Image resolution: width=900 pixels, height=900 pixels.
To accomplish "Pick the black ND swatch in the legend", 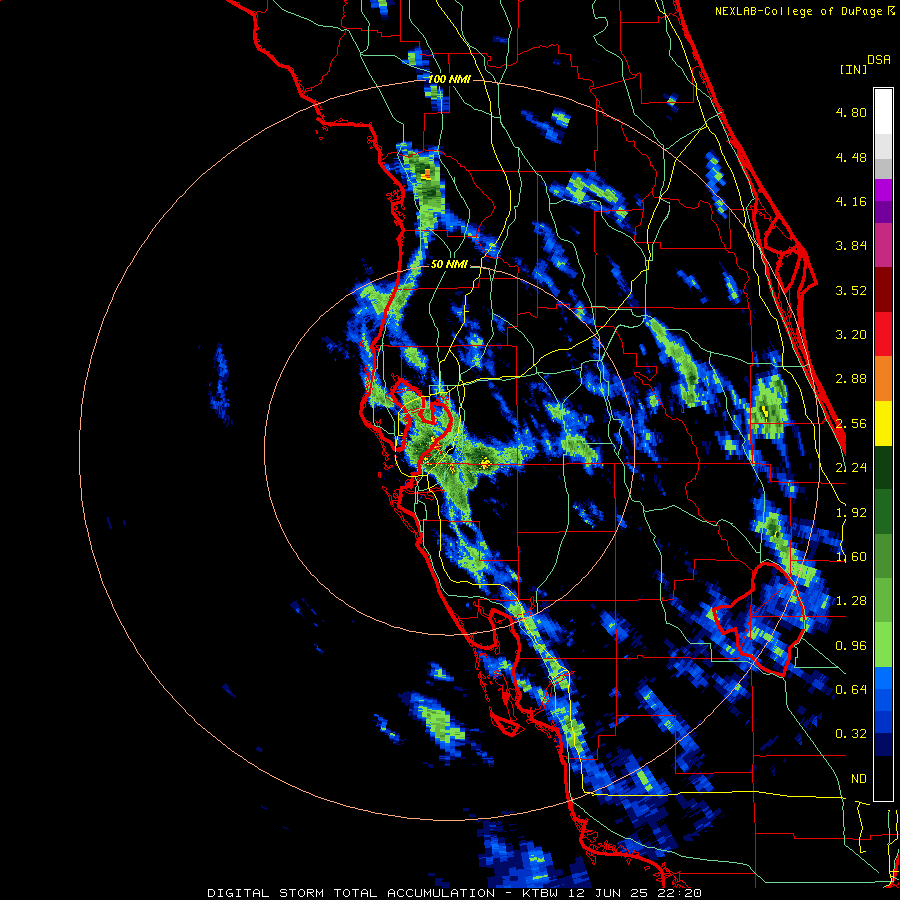I will [883, 778].
